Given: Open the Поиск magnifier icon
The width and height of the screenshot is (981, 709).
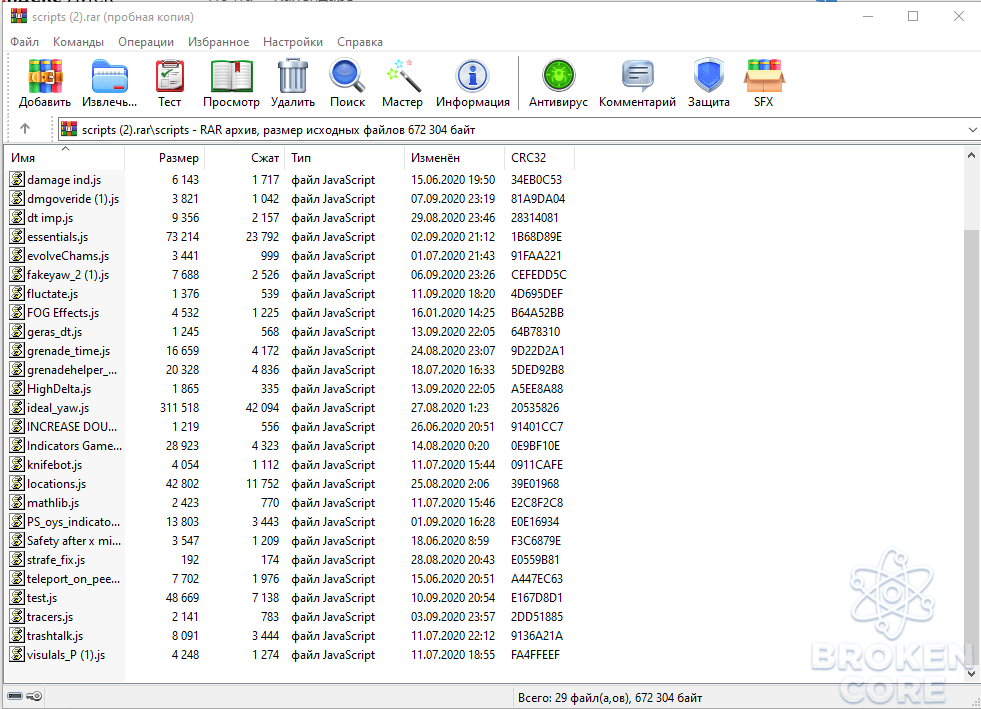Looking at the screenshot, I should point(347,76).
